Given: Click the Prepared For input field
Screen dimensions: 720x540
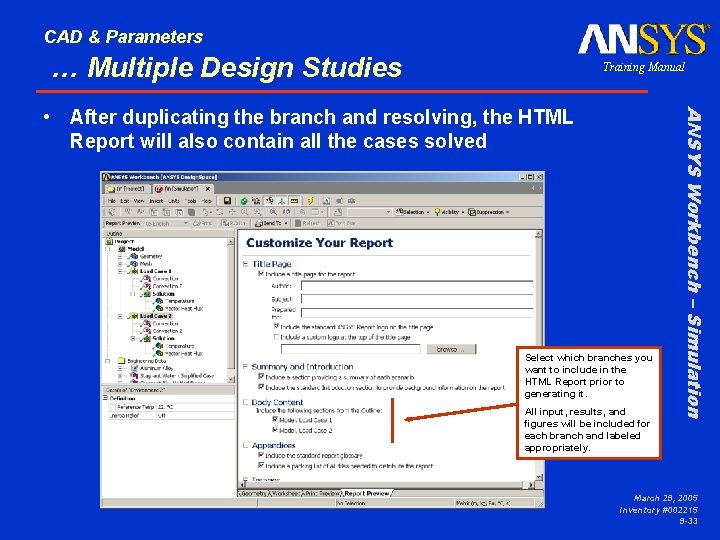Looking at the screenshot, I should click(x=417, y=313).
